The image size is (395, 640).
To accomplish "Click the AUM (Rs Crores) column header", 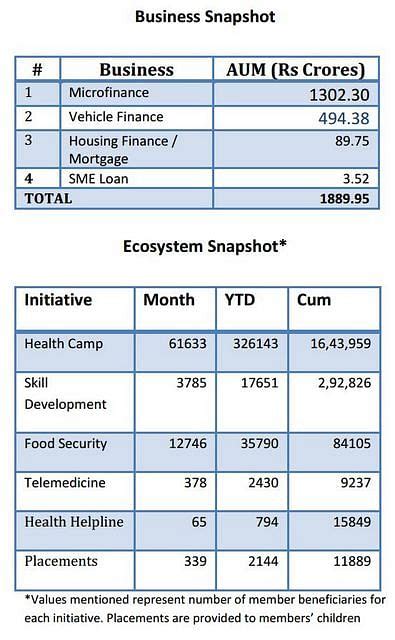I will (x=295, y=70).
